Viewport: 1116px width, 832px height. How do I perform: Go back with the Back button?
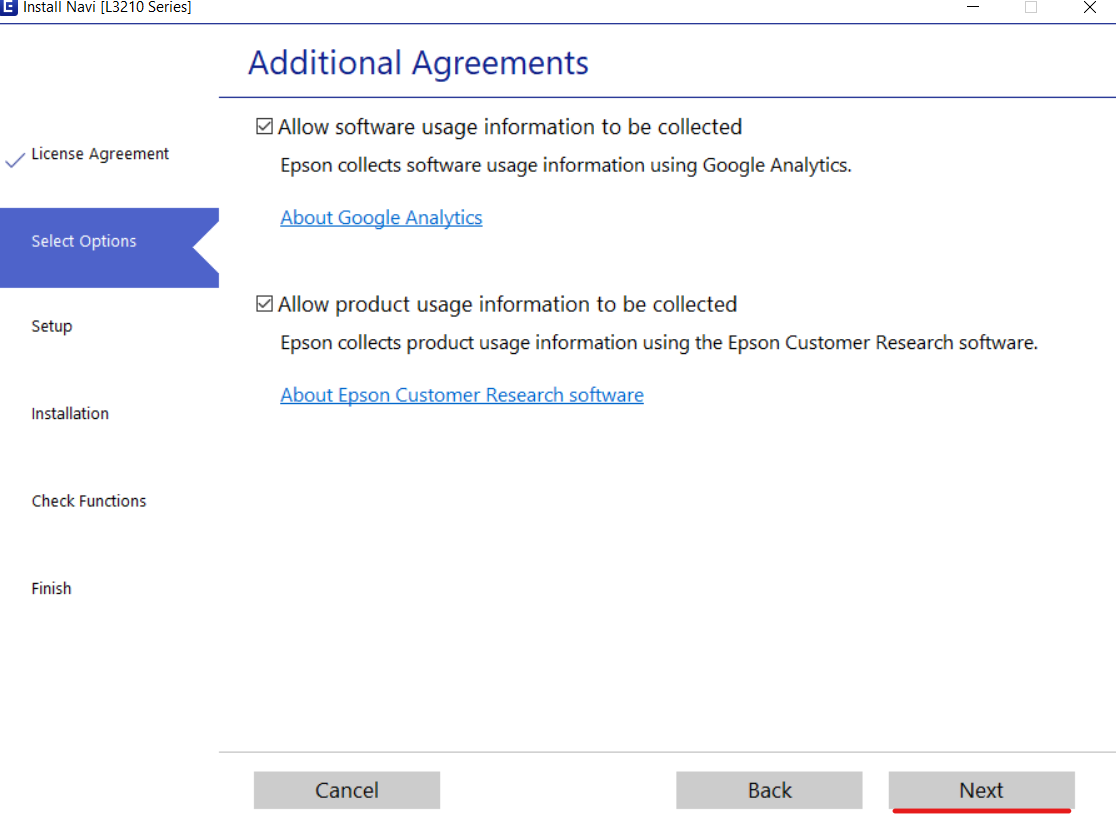768,790
